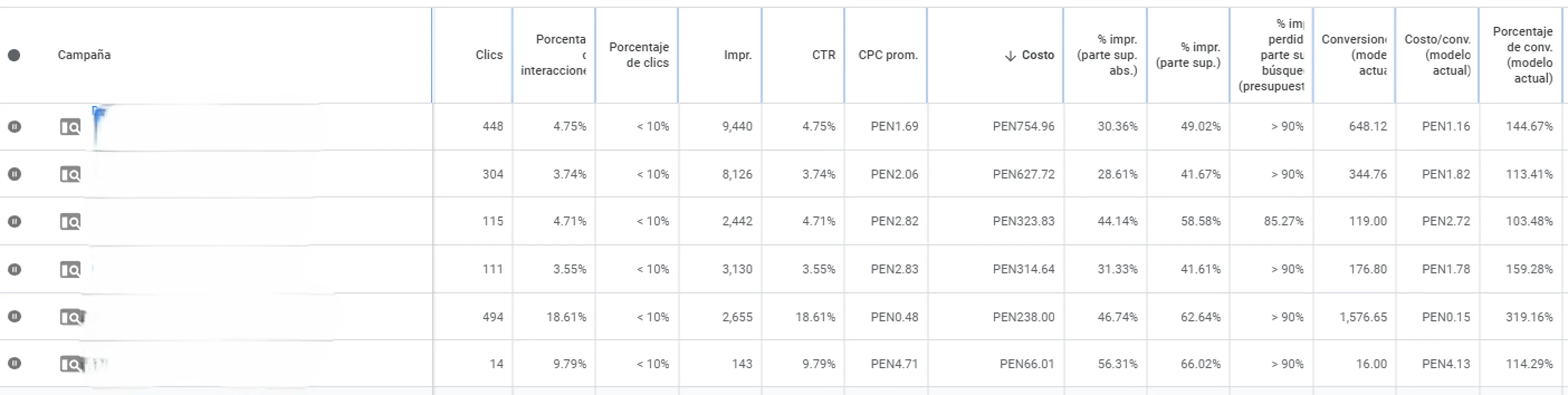This screenshot has height=395, width=1568.
Task: Click the campaign type icon on the fourth row
Action: (x=71, y=269)
